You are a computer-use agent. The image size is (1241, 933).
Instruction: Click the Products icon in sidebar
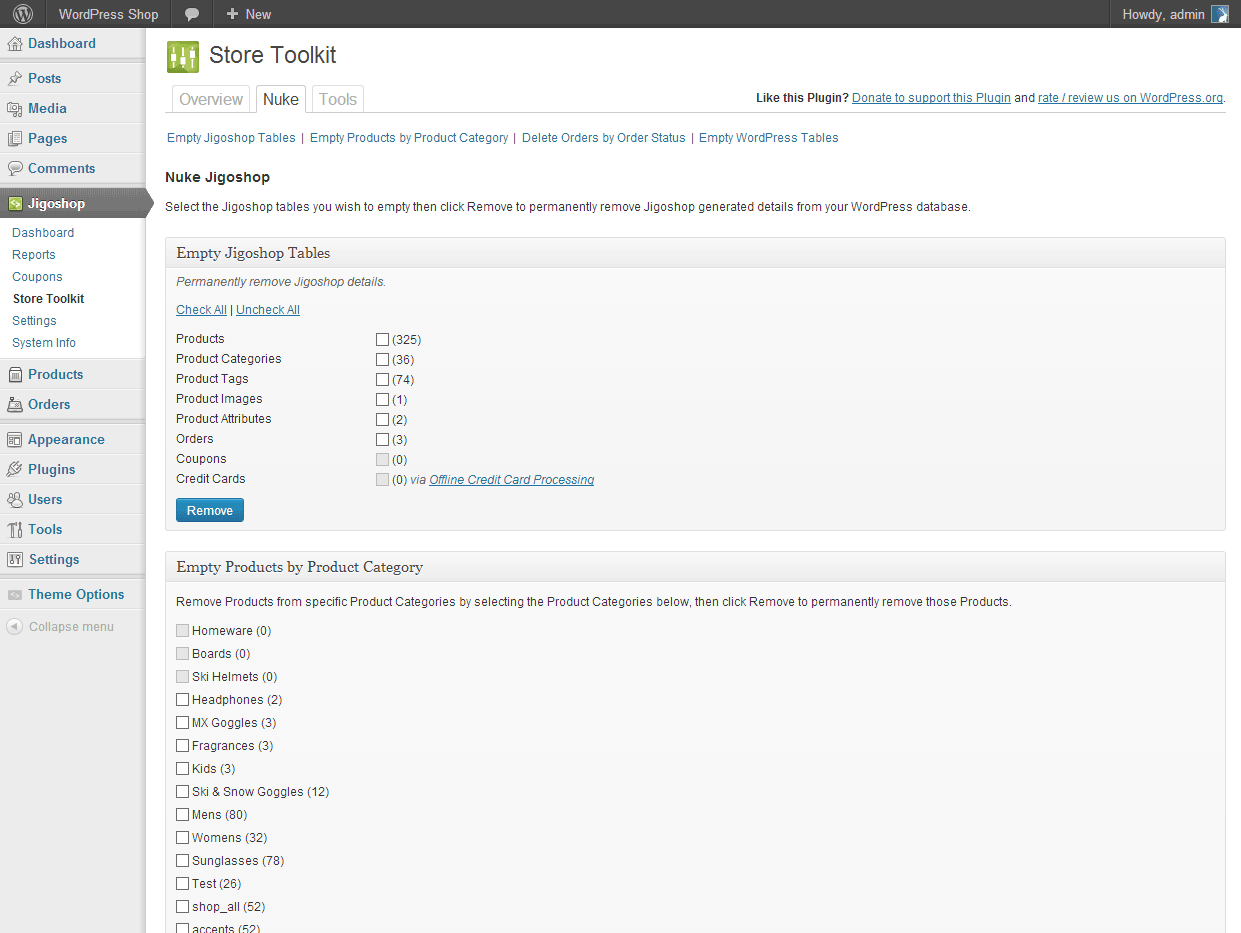[15, 375]
